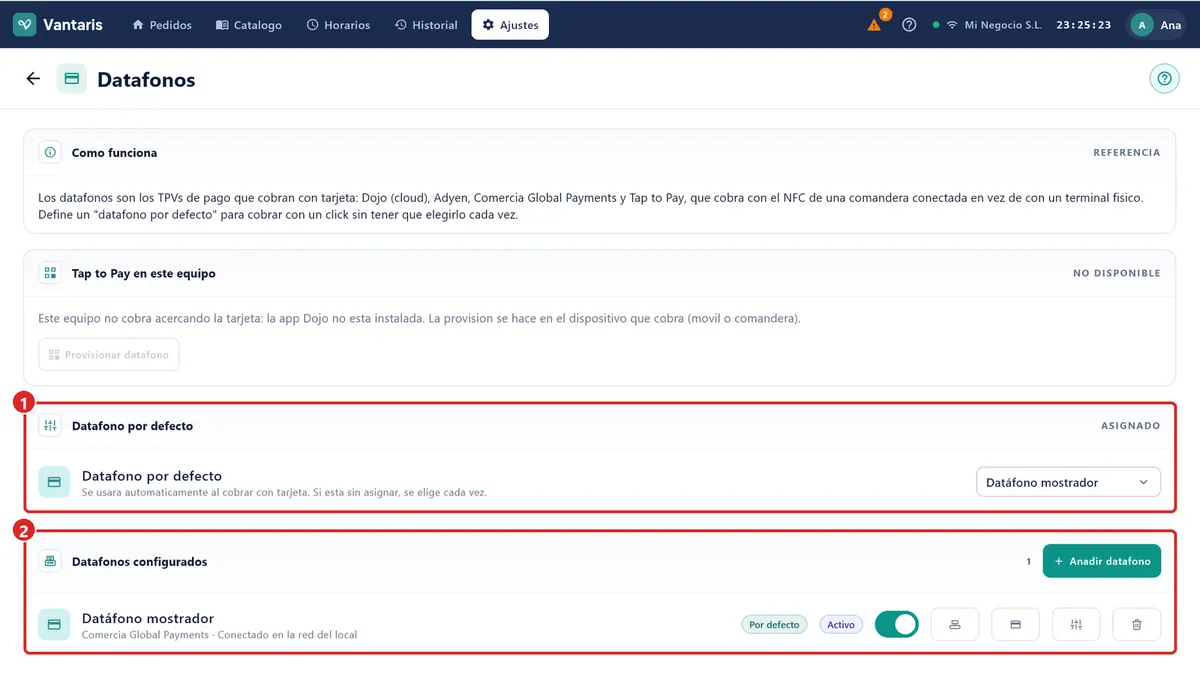The image size is (1200, 692).
Task: Open Ana's user menu
Action: pos(1157,25)
